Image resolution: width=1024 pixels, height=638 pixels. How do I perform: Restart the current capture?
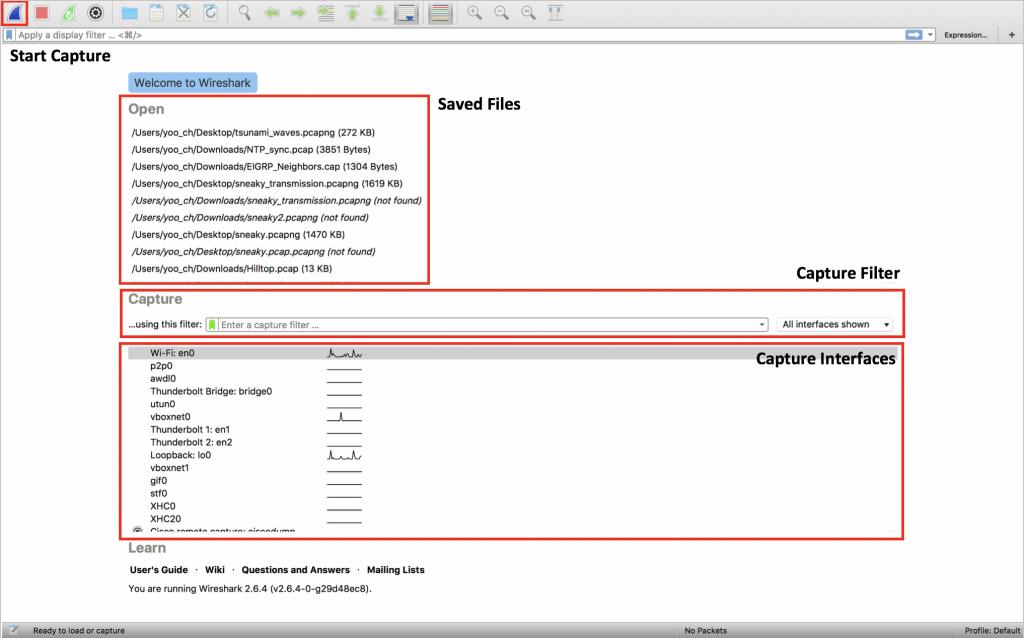(69, 12)
